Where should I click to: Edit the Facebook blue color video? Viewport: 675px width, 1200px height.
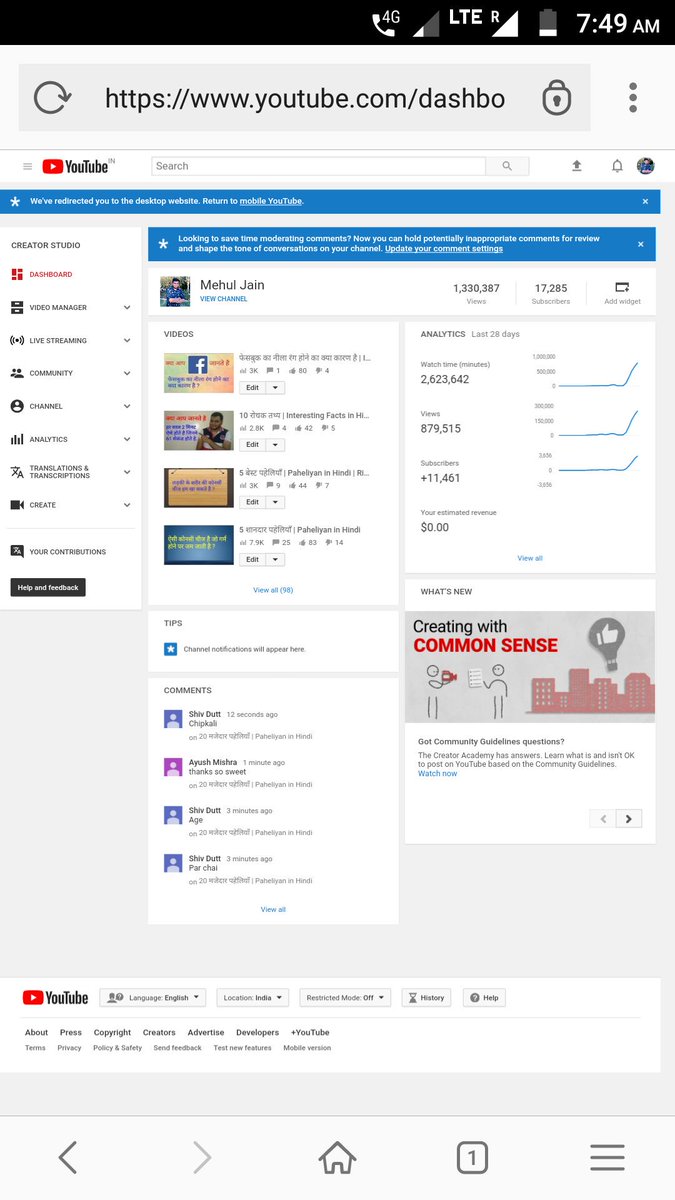coord(252,387)
